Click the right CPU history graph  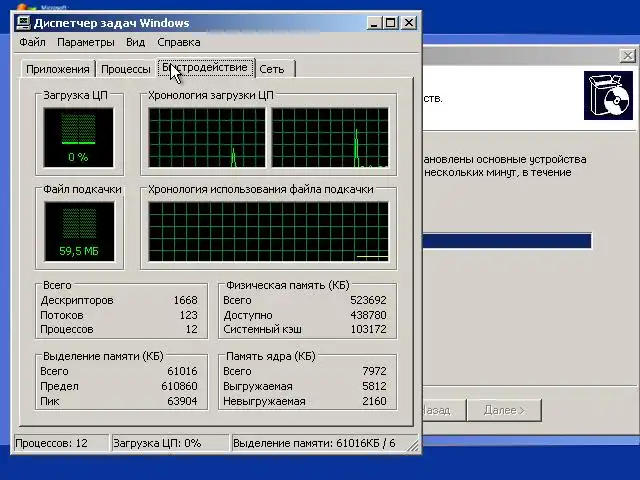(330, 138)
